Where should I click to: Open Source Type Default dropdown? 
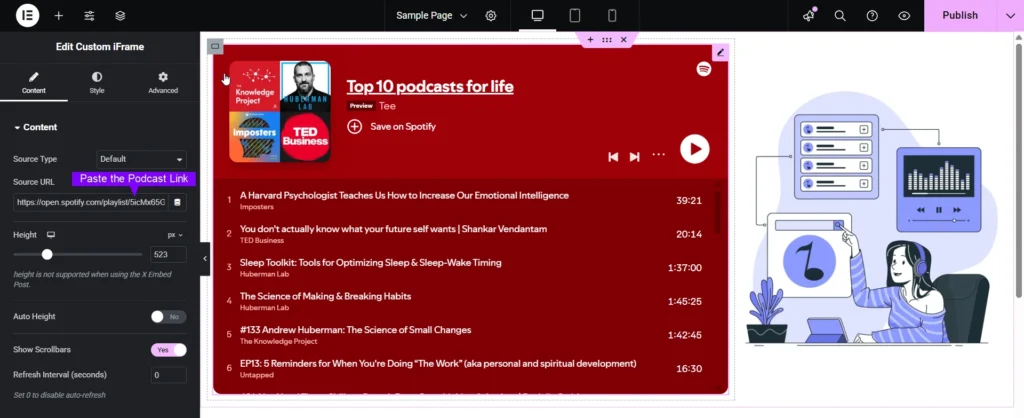point(142,159)
